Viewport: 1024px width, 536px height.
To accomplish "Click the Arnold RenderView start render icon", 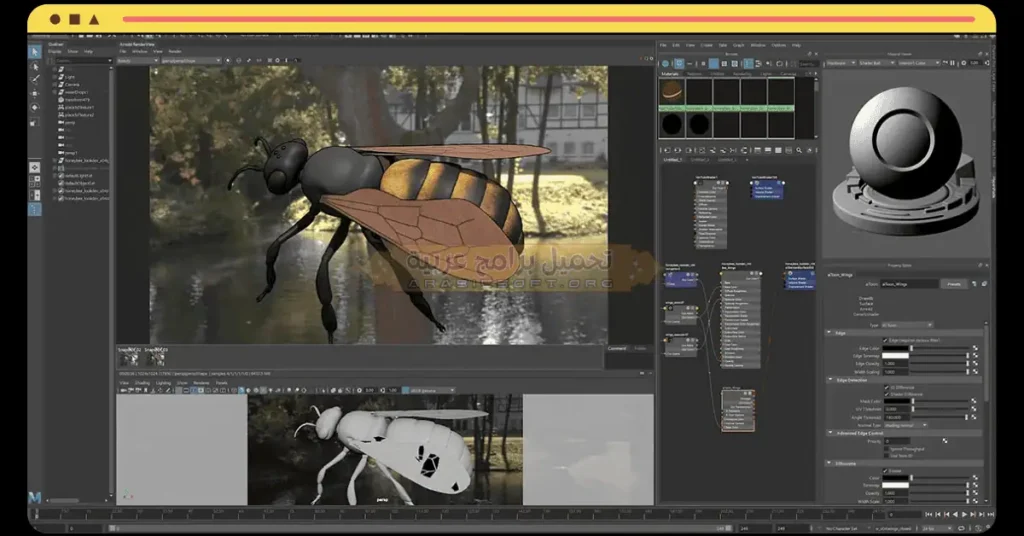I will [228, 61].
